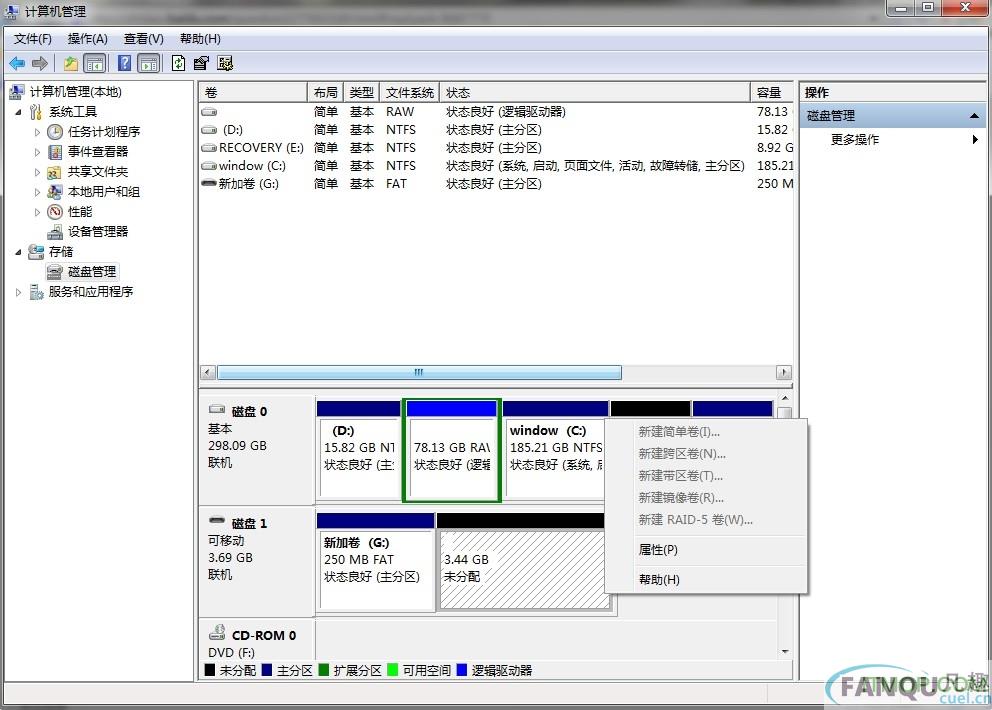Sort by Status (状态) column header

click(595, 92)
